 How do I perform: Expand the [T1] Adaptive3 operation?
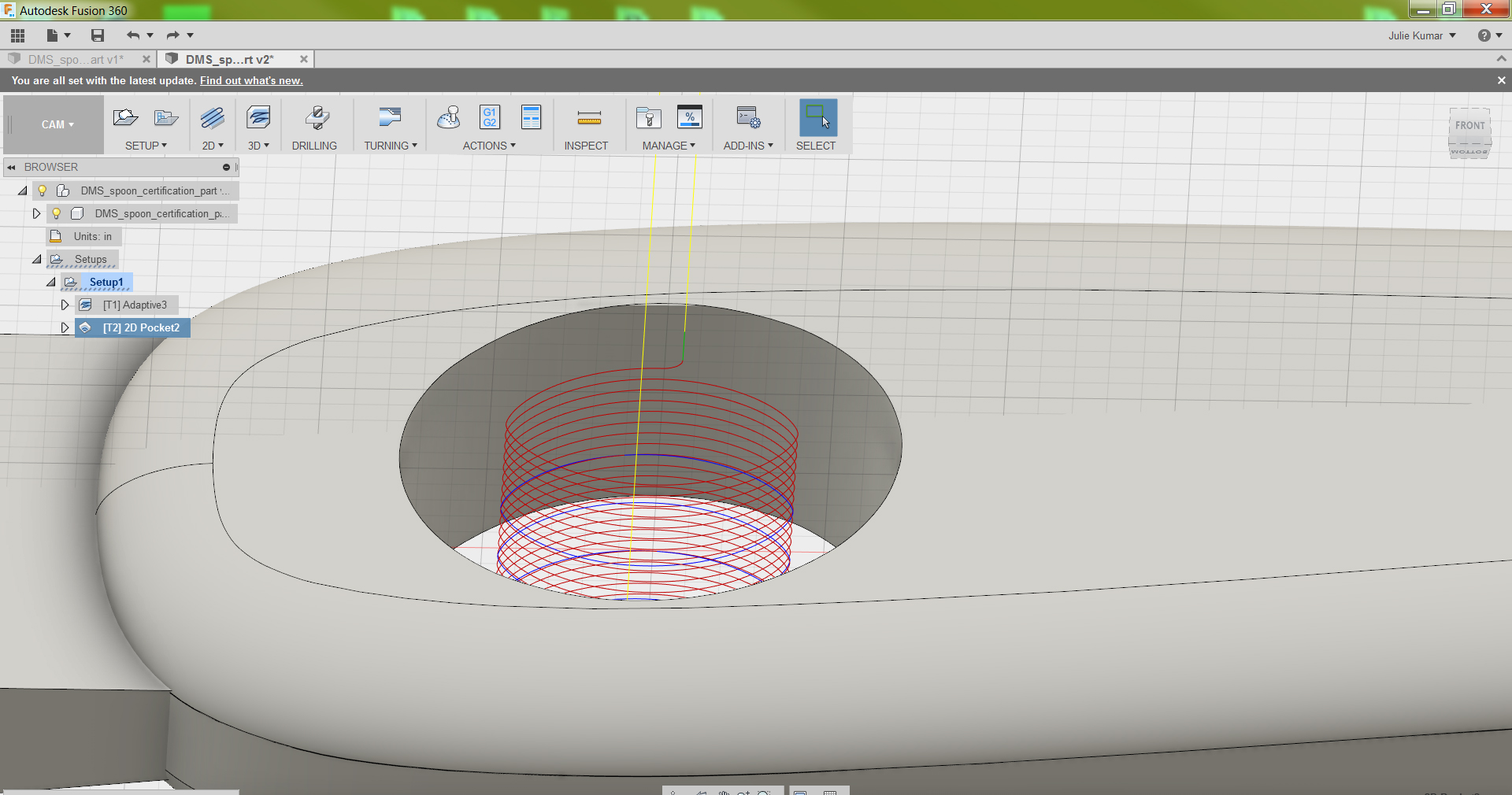pos(65,305)
